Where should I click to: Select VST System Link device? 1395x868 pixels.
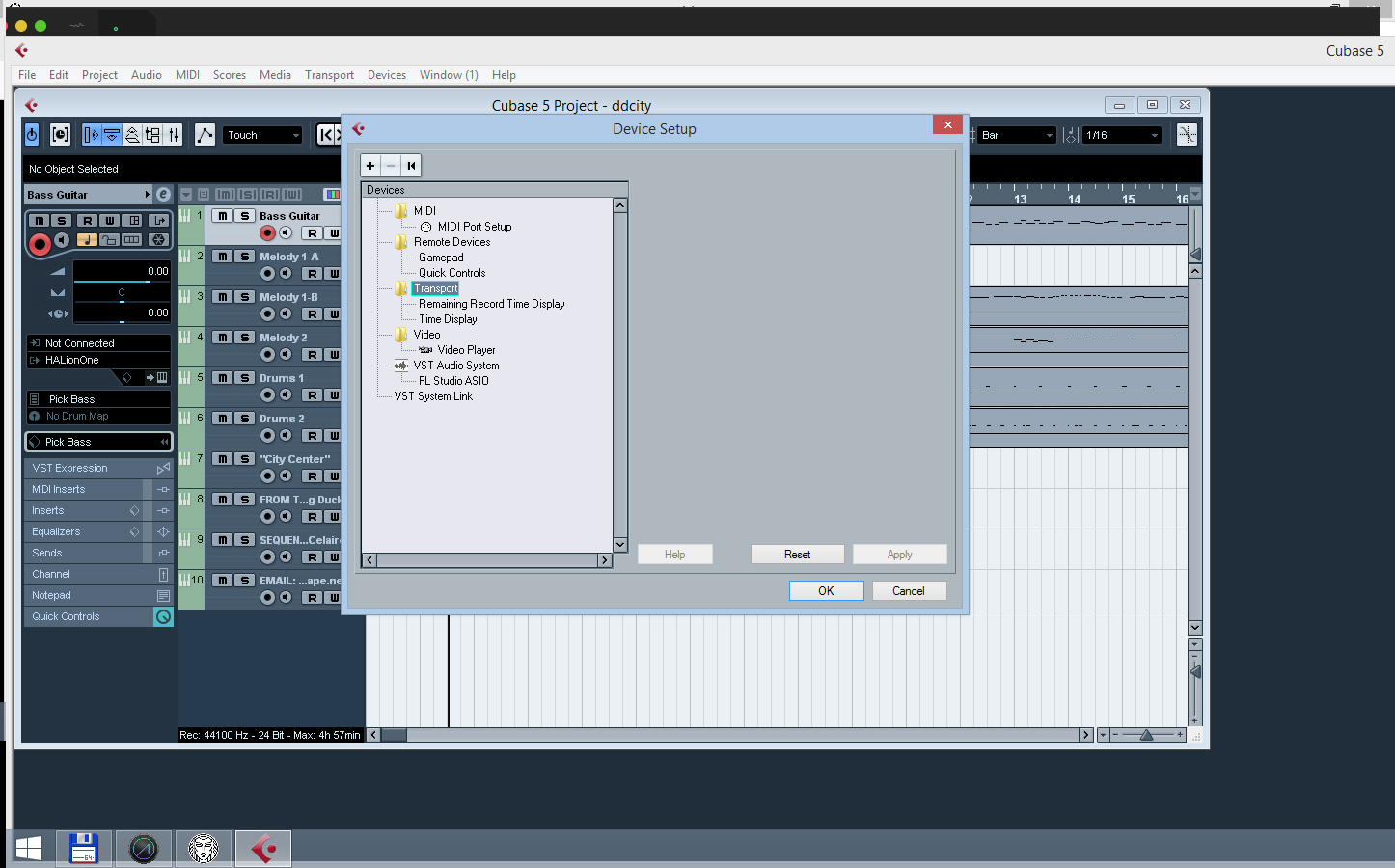(433, 396)
